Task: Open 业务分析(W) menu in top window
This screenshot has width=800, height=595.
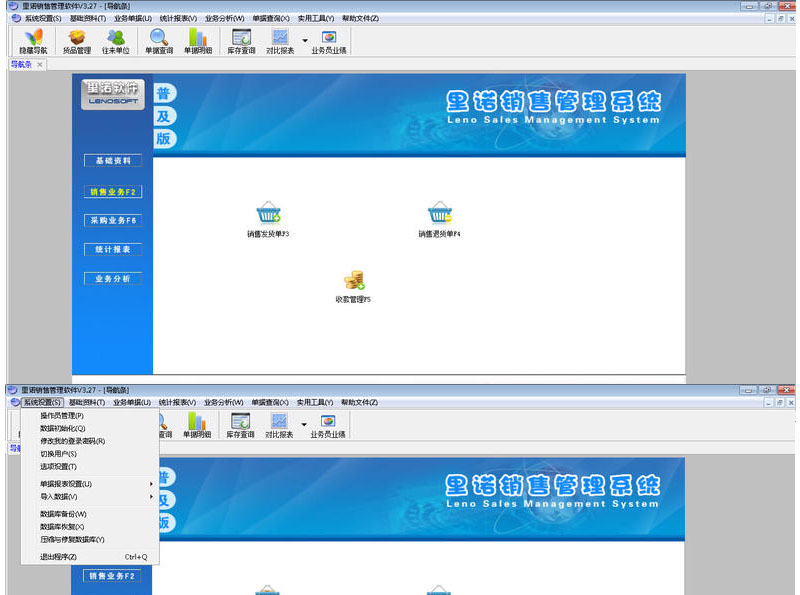Action: pos(224,18)
